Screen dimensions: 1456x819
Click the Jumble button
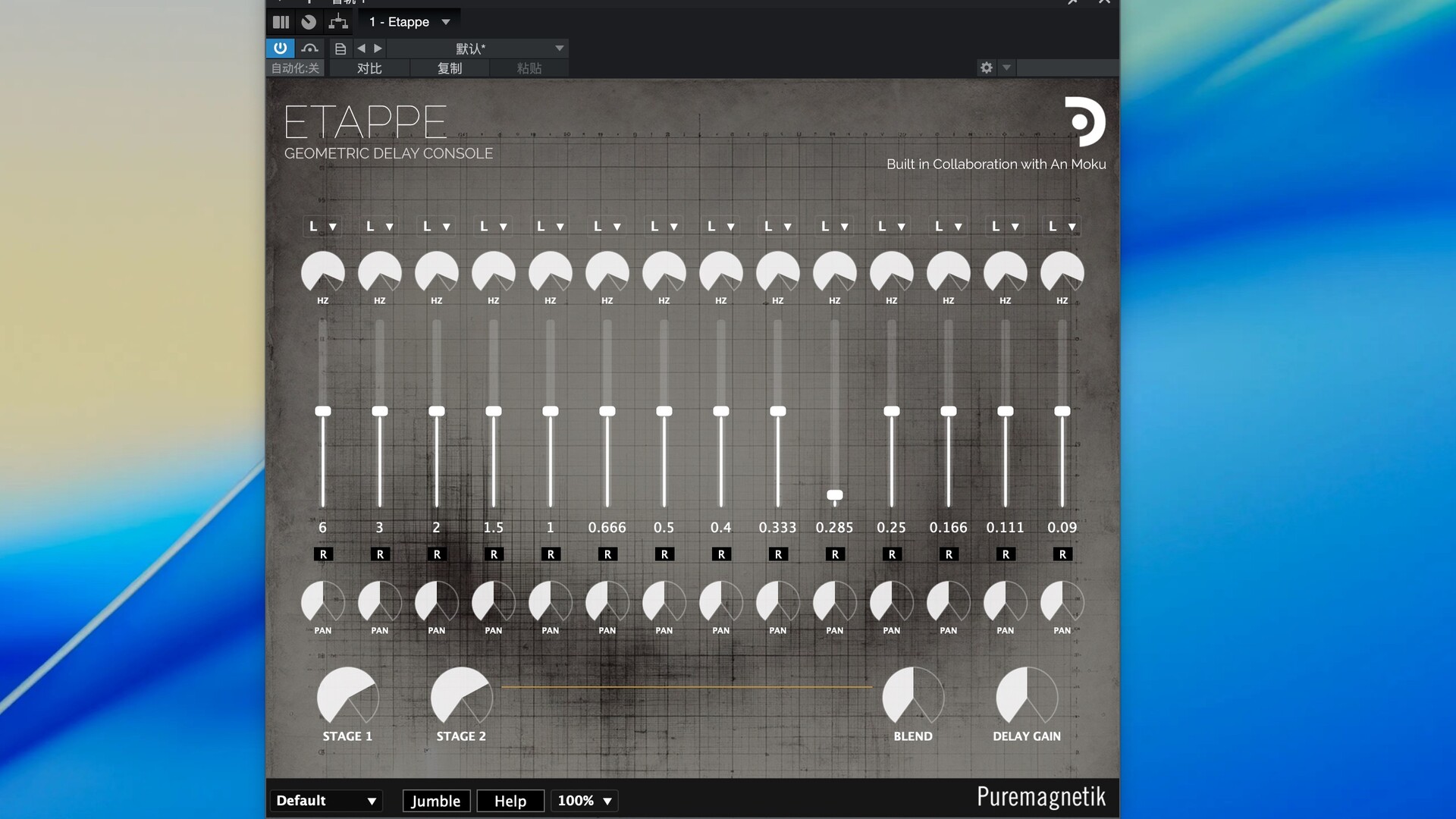point(436,801)
